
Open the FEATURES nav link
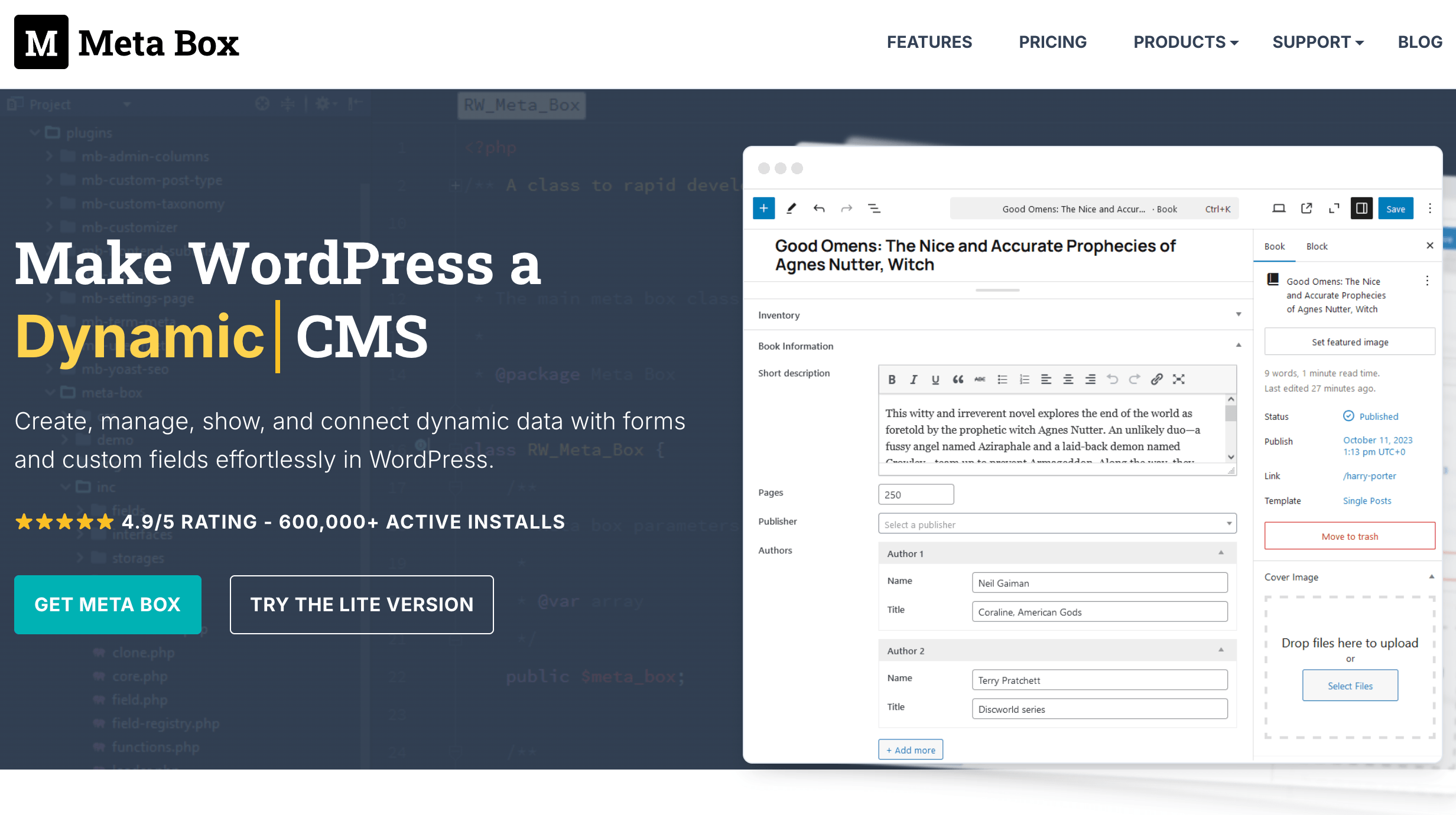click(x=929, y=42)
